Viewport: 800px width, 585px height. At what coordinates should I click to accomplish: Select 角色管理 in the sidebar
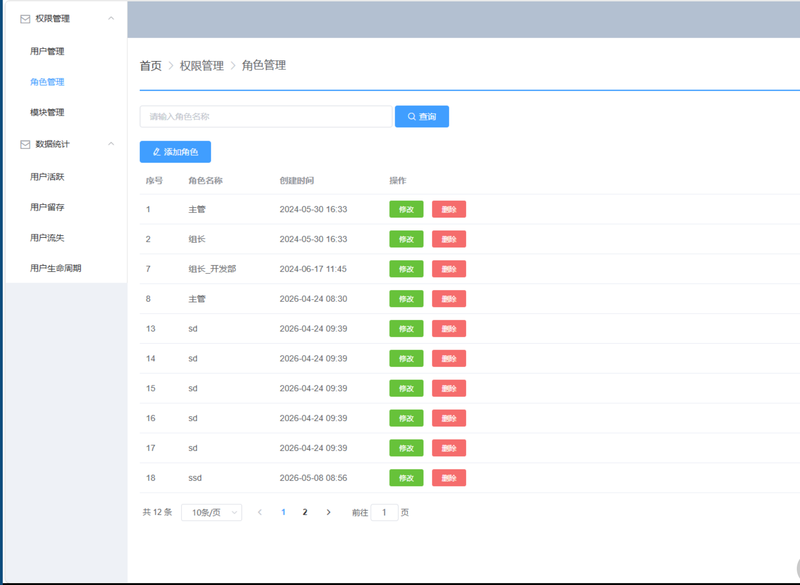[x=47, y=82]
